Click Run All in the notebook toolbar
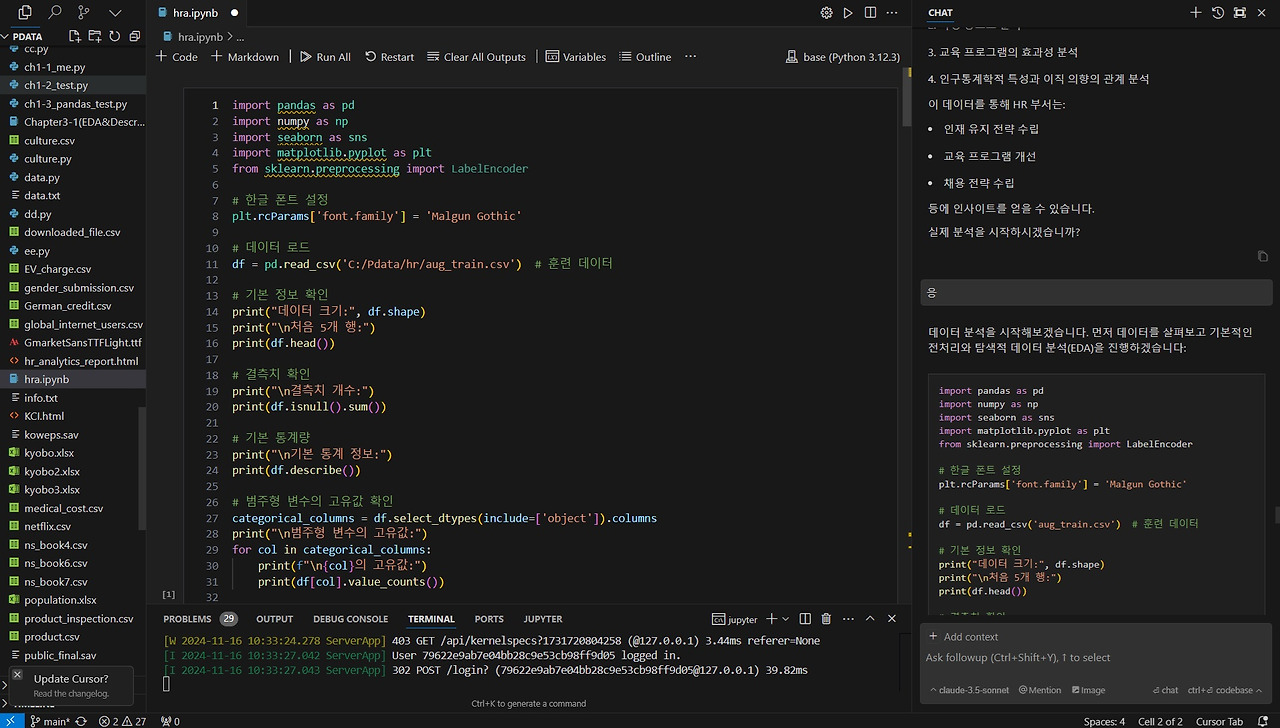Screen dimensions: 1280x728 (325, 57)
